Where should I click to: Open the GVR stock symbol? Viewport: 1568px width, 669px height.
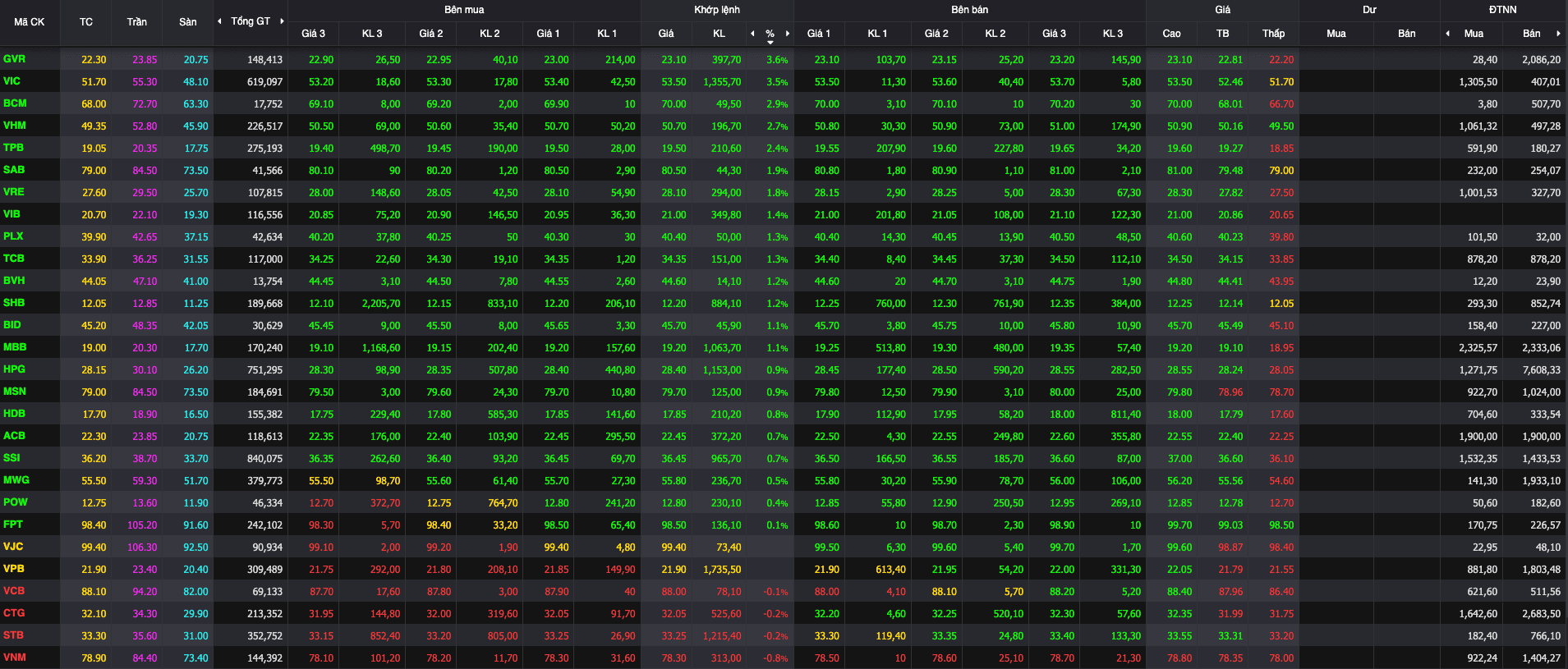click(15, 59)
